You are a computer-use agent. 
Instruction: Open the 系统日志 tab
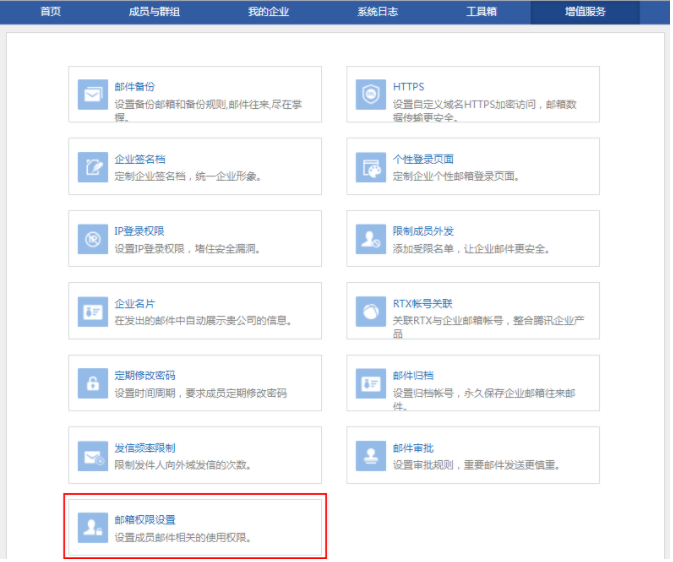pos(377,12)
